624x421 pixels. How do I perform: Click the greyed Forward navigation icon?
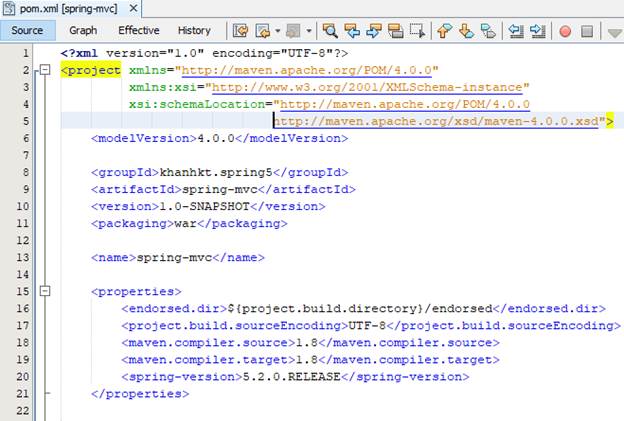point(294,31)
